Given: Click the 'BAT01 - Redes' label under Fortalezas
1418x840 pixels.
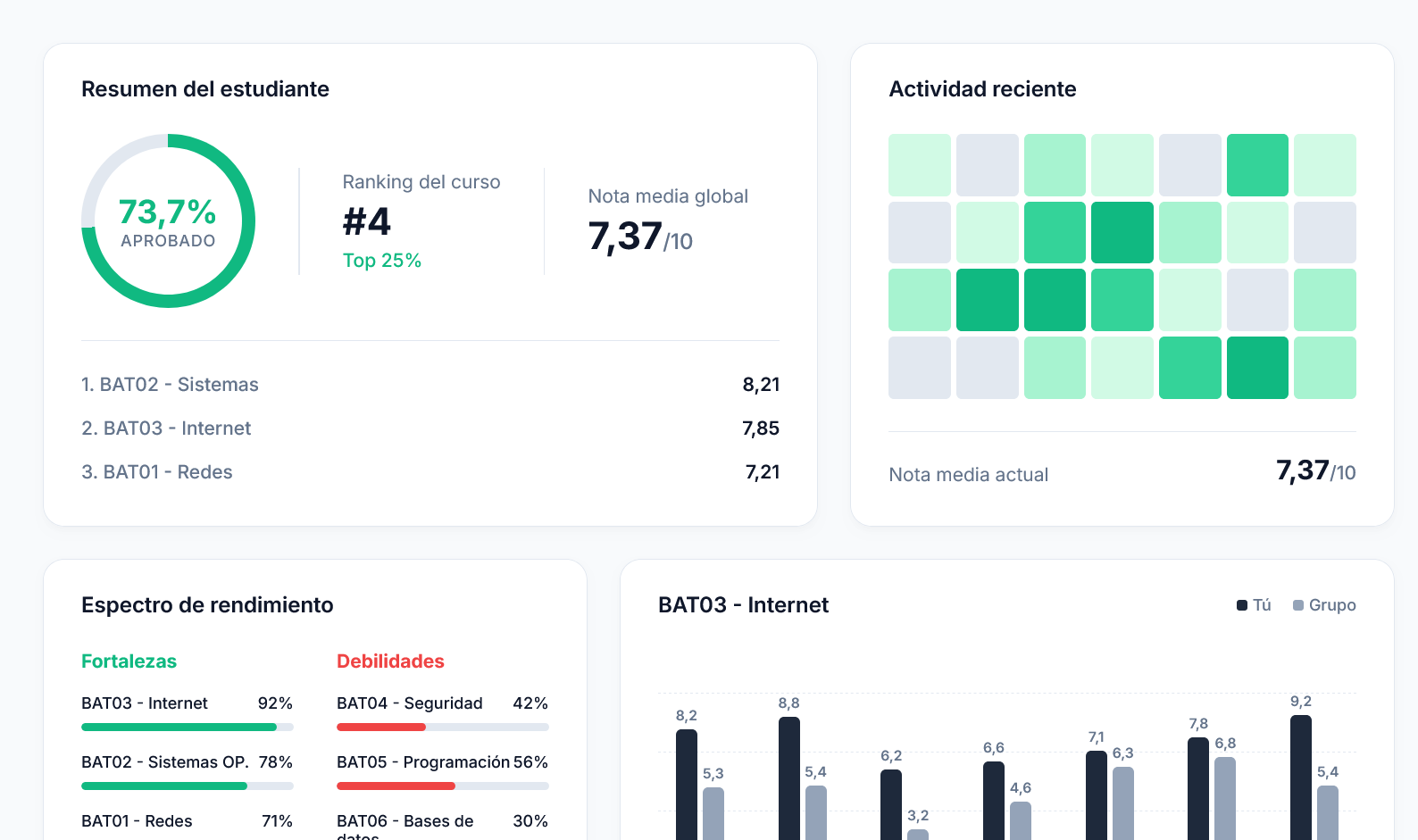Looking at the screenshot, I should [x=137, y=821].
